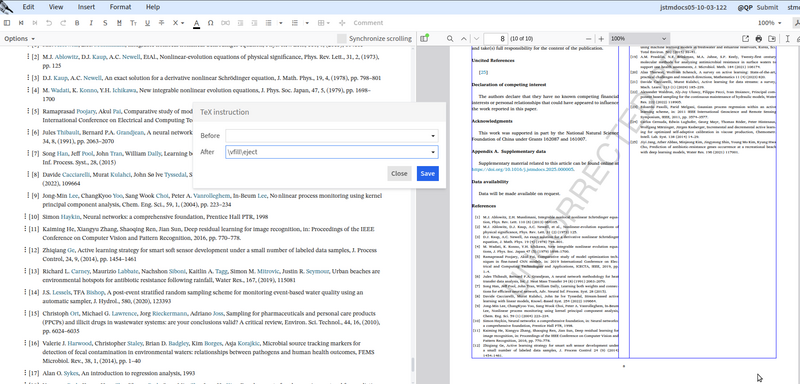Click the insert table icon
This screenshot has width=800, height=384.
[321, 23]
